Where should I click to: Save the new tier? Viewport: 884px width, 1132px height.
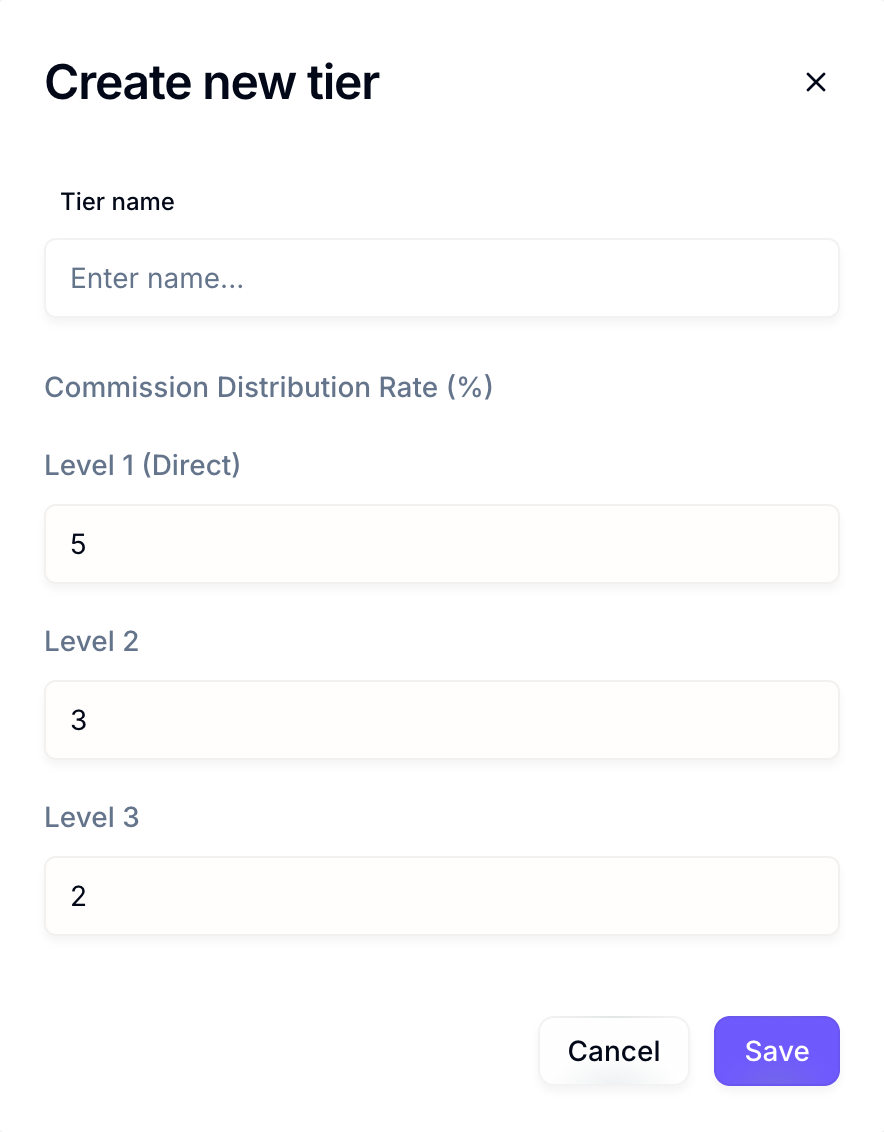point(776,1051)
